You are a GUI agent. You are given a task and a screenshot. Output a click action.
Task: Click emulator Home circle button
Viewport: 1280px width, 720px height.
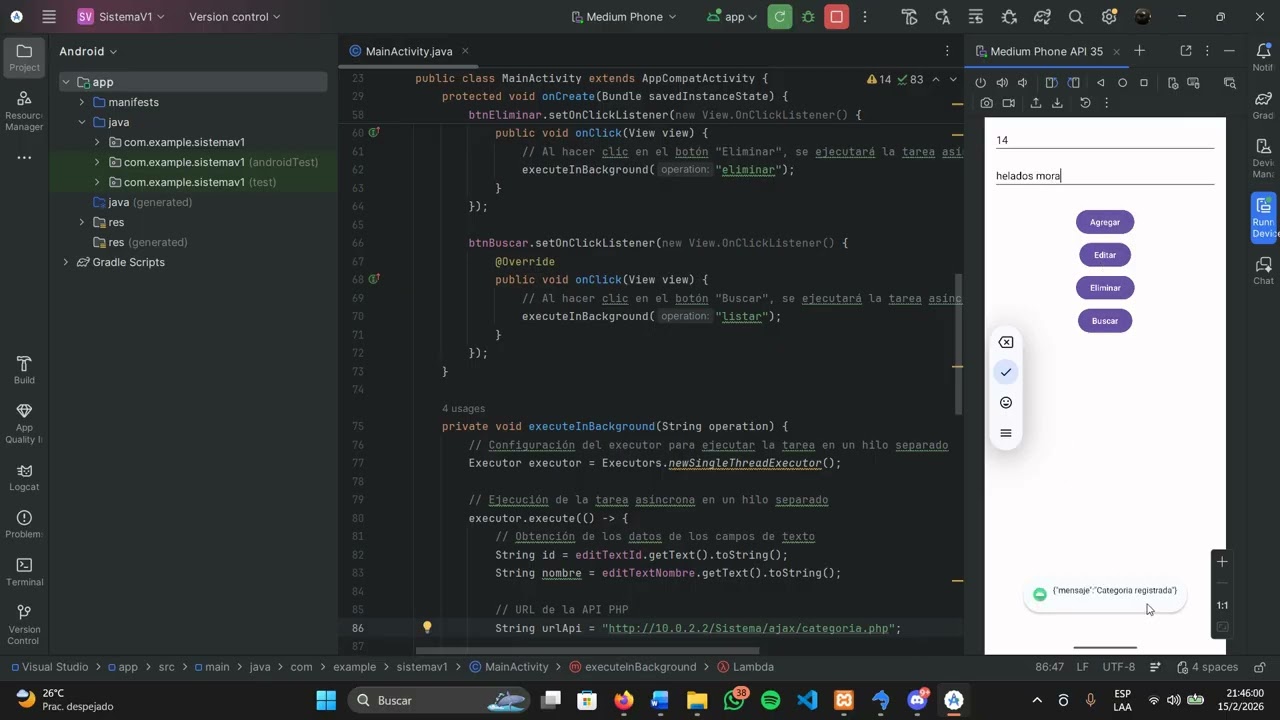[x=1122, y=83]
